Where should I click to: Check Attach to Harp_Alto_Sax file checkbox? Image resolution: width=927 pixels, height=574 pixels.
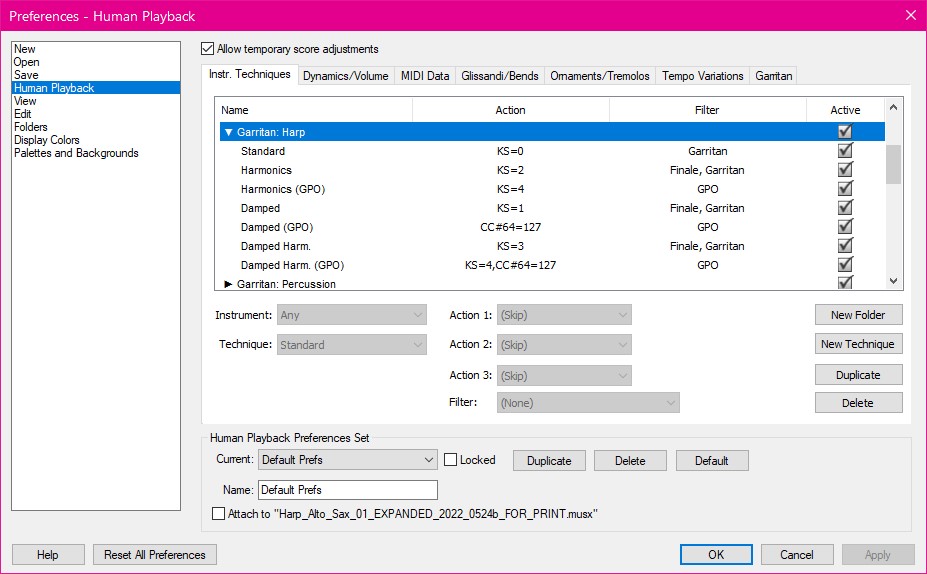(x=219, y=514)
